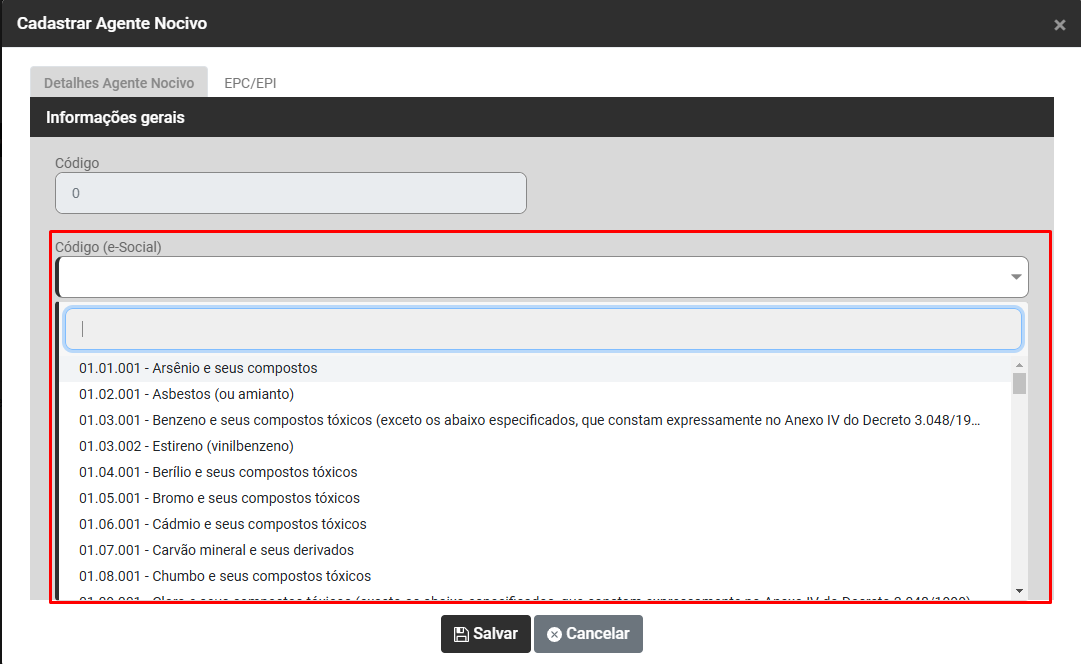Screen dimensions: 1081x664
Task: Click the X circle icon on Cancelar
Action: [x=554, y=634]
